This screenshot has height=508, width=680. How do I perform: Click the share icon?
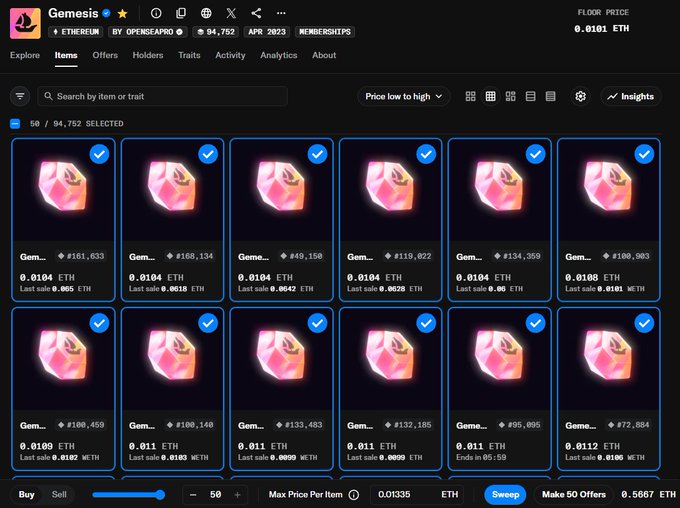[256, 13]
